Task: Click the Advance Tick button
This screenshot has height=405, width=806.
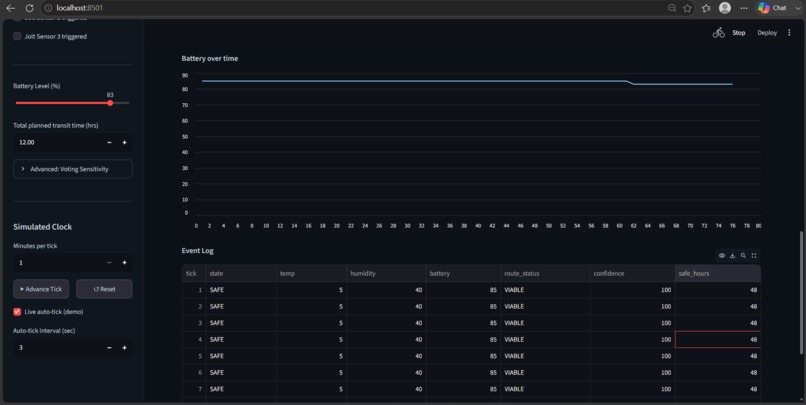Action: pos(41,289)
